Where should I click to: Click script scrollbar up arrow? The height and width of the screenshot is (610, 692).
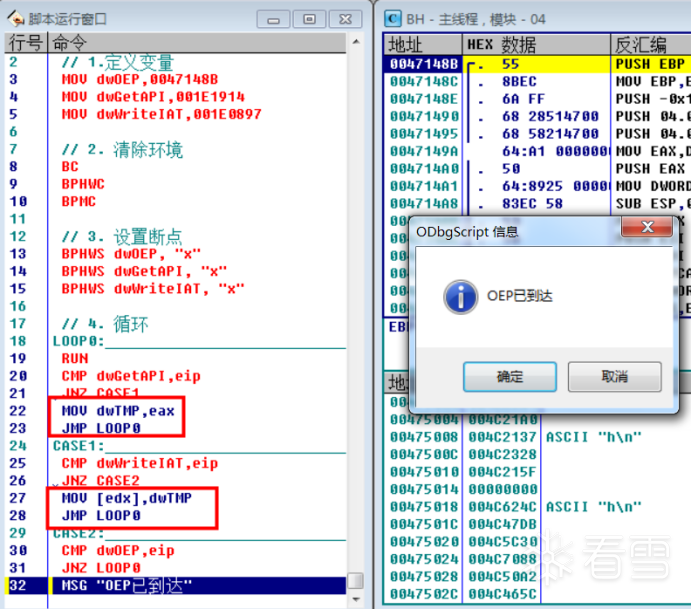[356, 42]
